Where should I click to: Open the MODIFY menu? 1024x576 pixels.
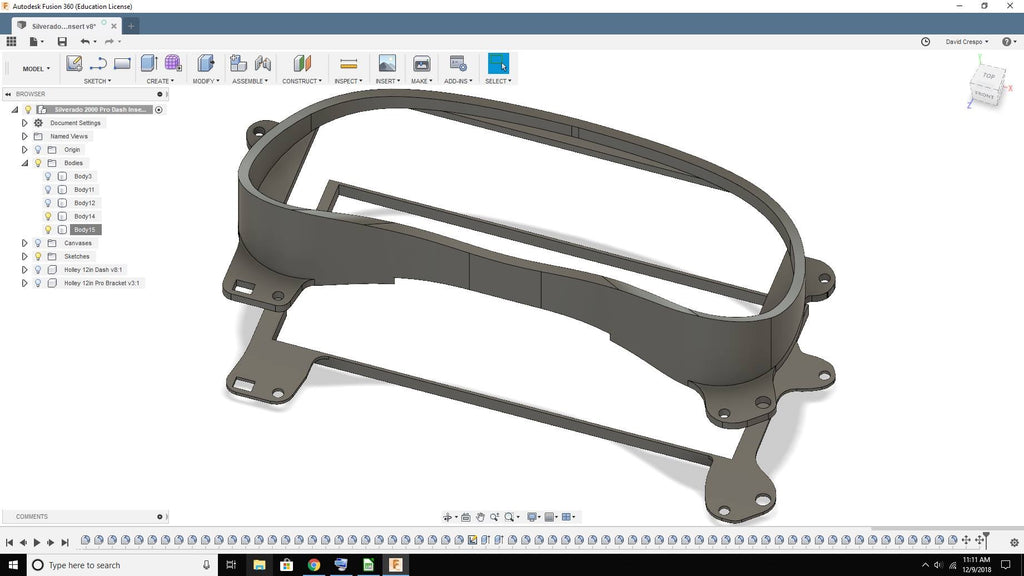[x=206, y=81]
